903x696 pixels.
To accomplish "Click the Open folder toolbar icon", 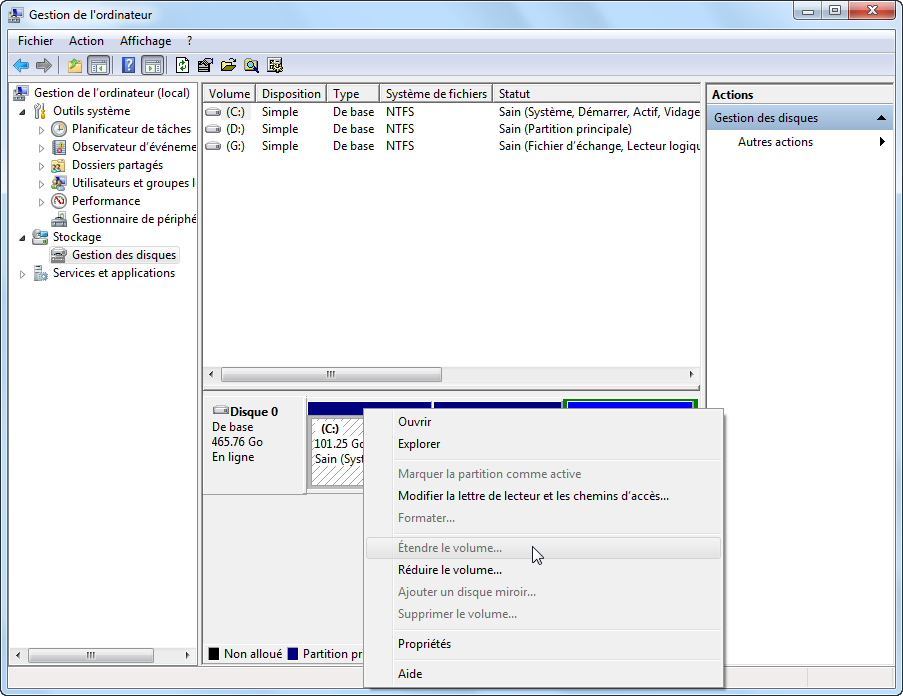I will [228, 66].
